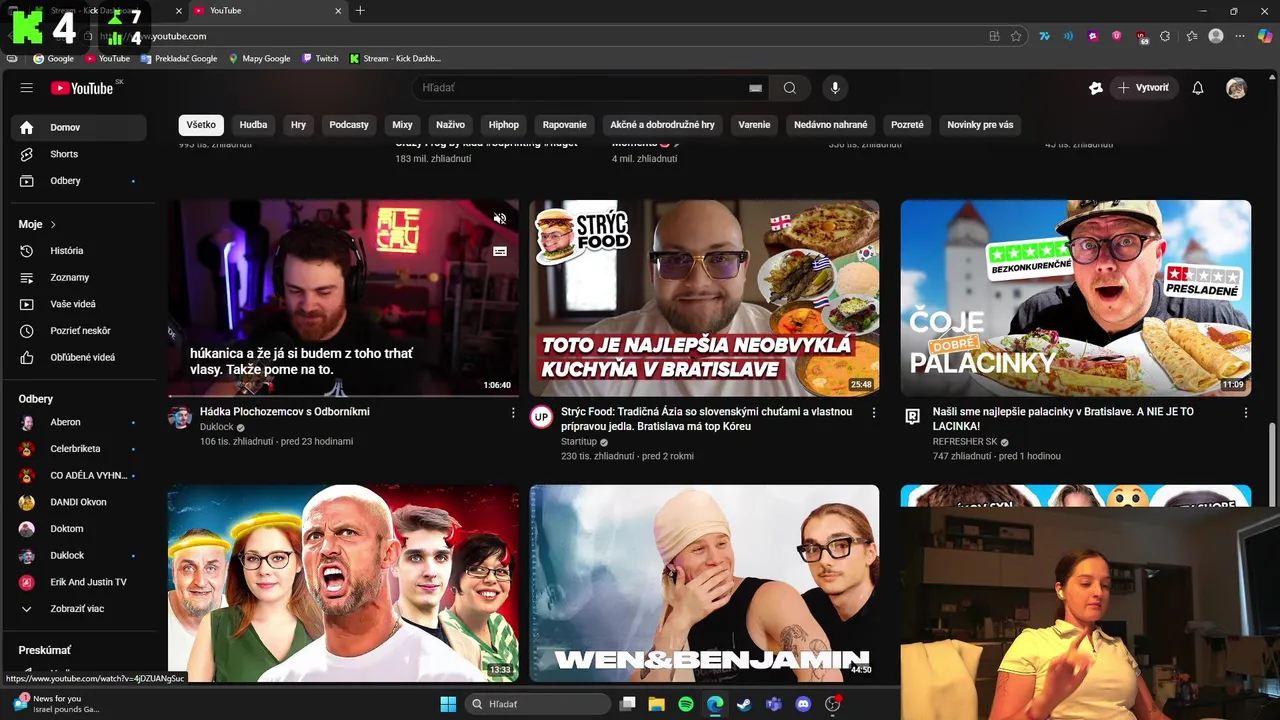Click the search magnifier button
1280x720 pixels.
coord(790,88)
